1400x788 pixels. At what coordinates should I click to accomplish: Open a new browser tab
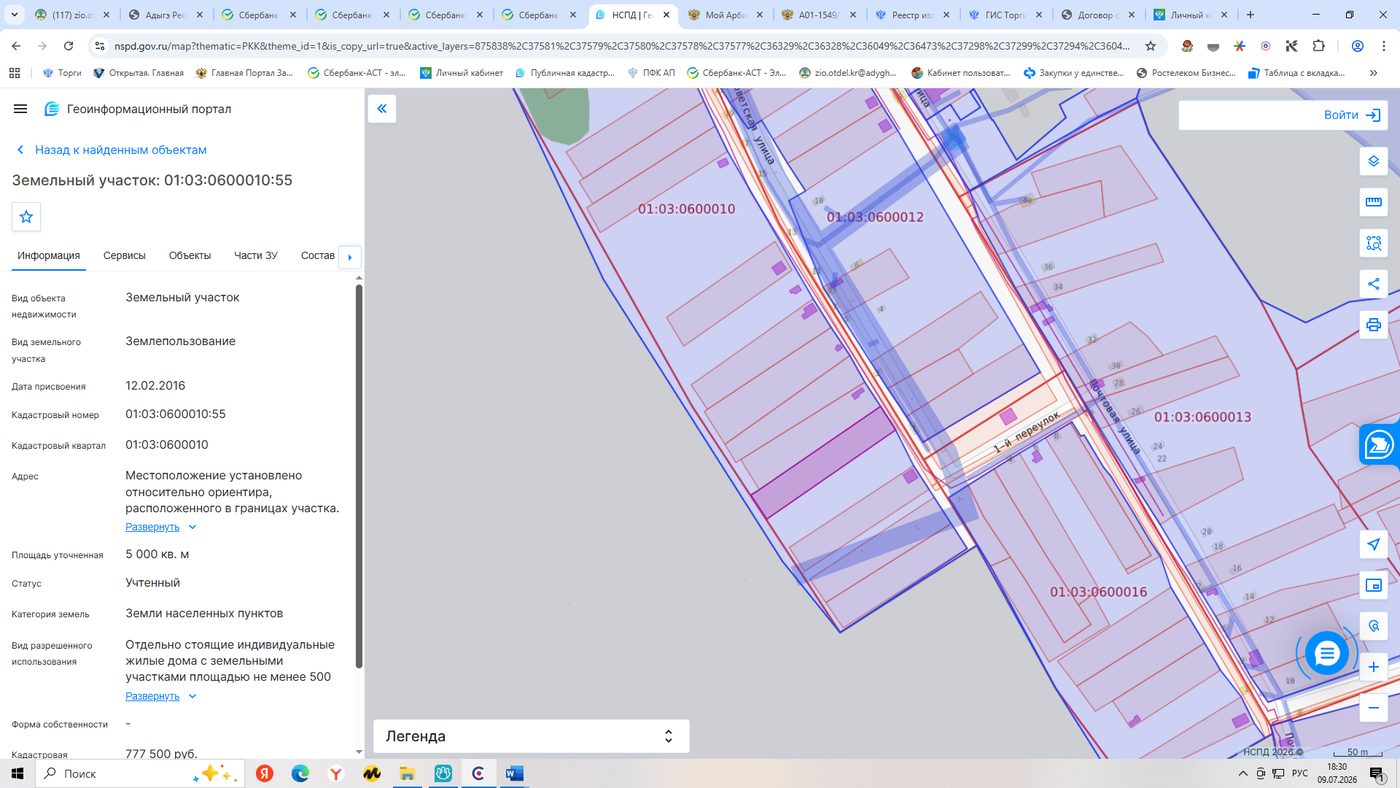(x=1251, y=15)
